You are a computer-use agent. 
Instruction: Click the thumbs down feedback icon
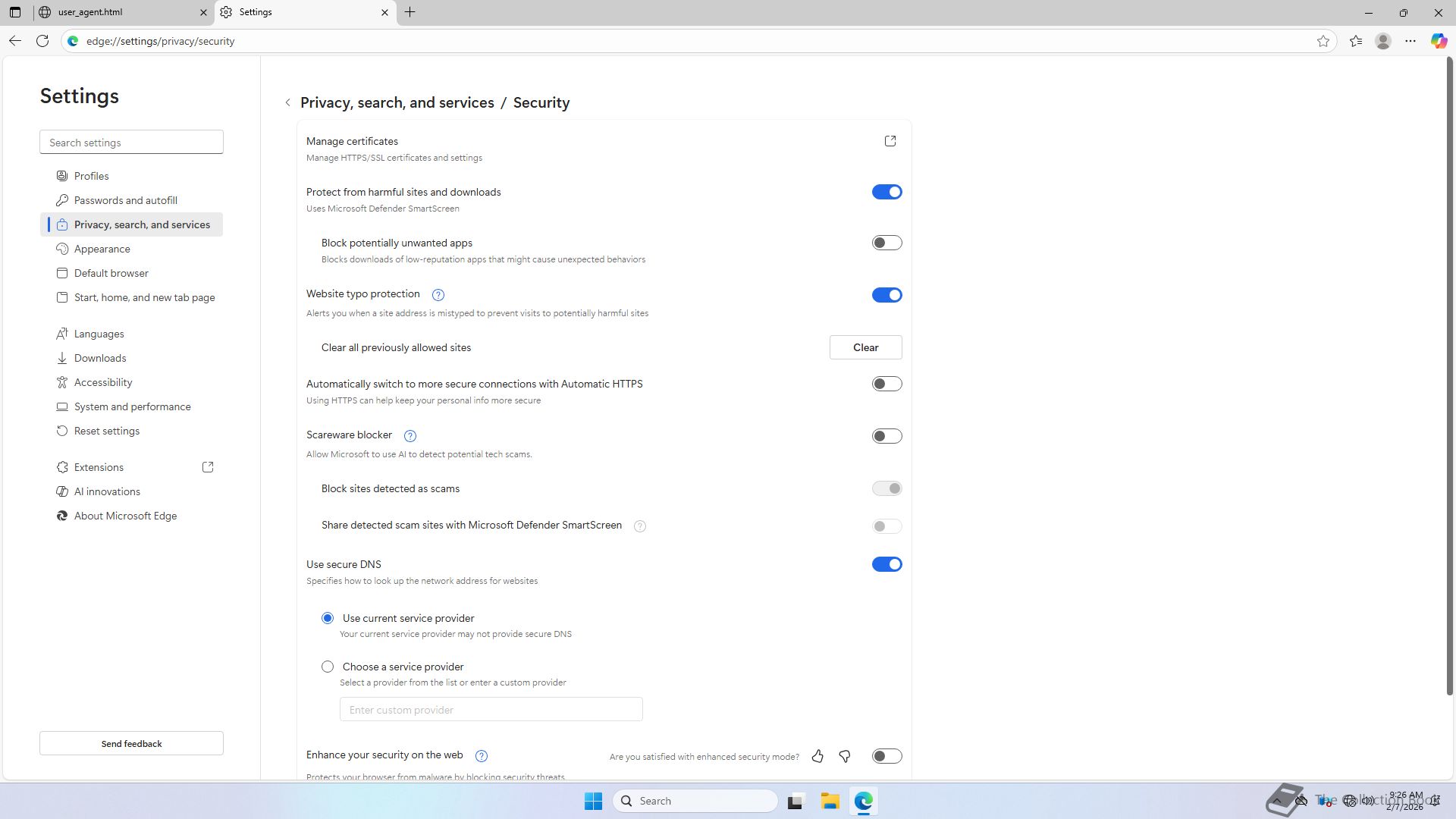pos(845,756)
